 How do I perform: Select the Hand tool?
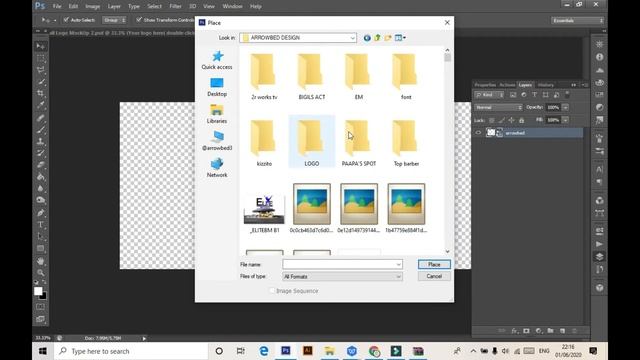tap(40, 261)
